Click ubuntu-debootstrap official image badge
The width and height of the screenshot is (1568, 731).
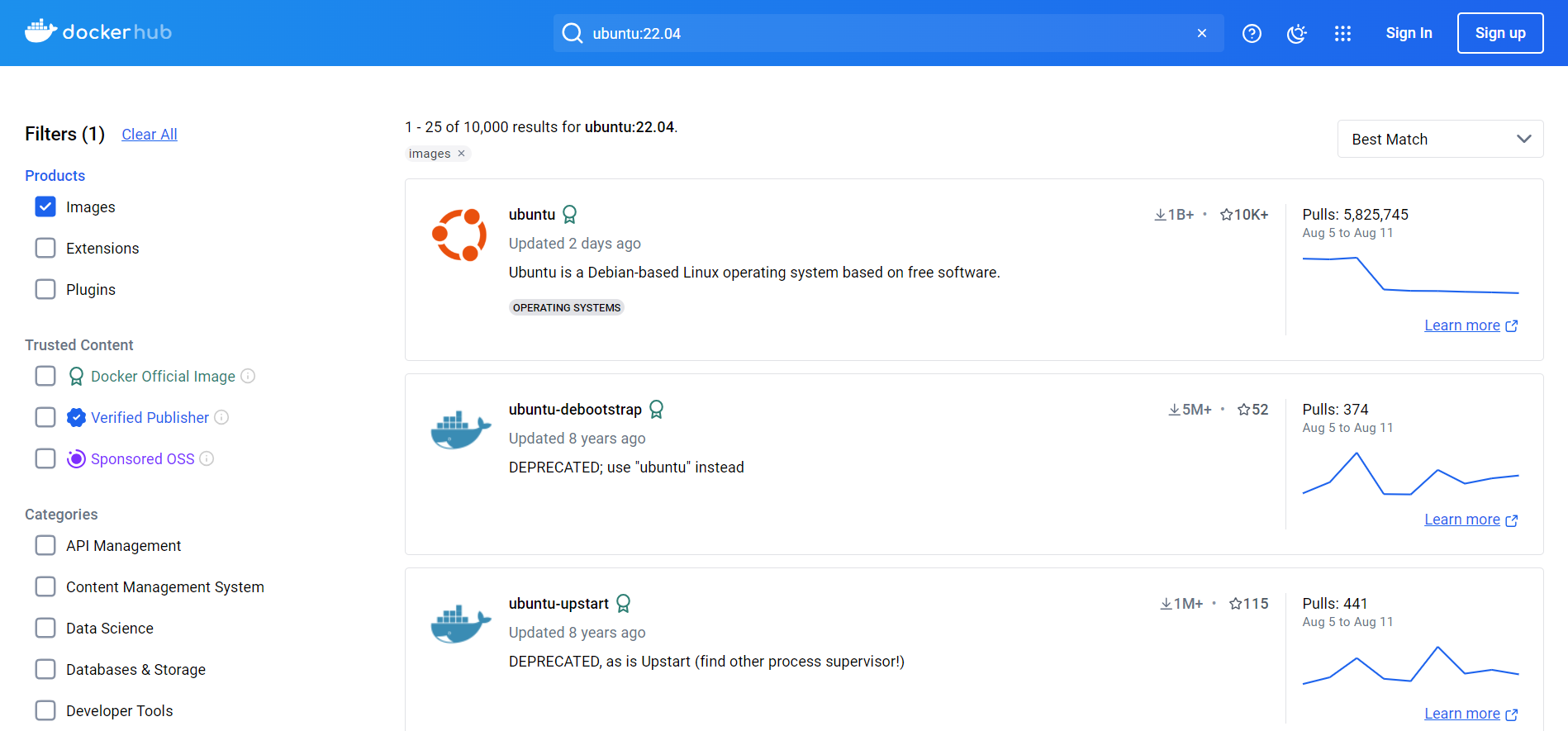tap(656, 409)
